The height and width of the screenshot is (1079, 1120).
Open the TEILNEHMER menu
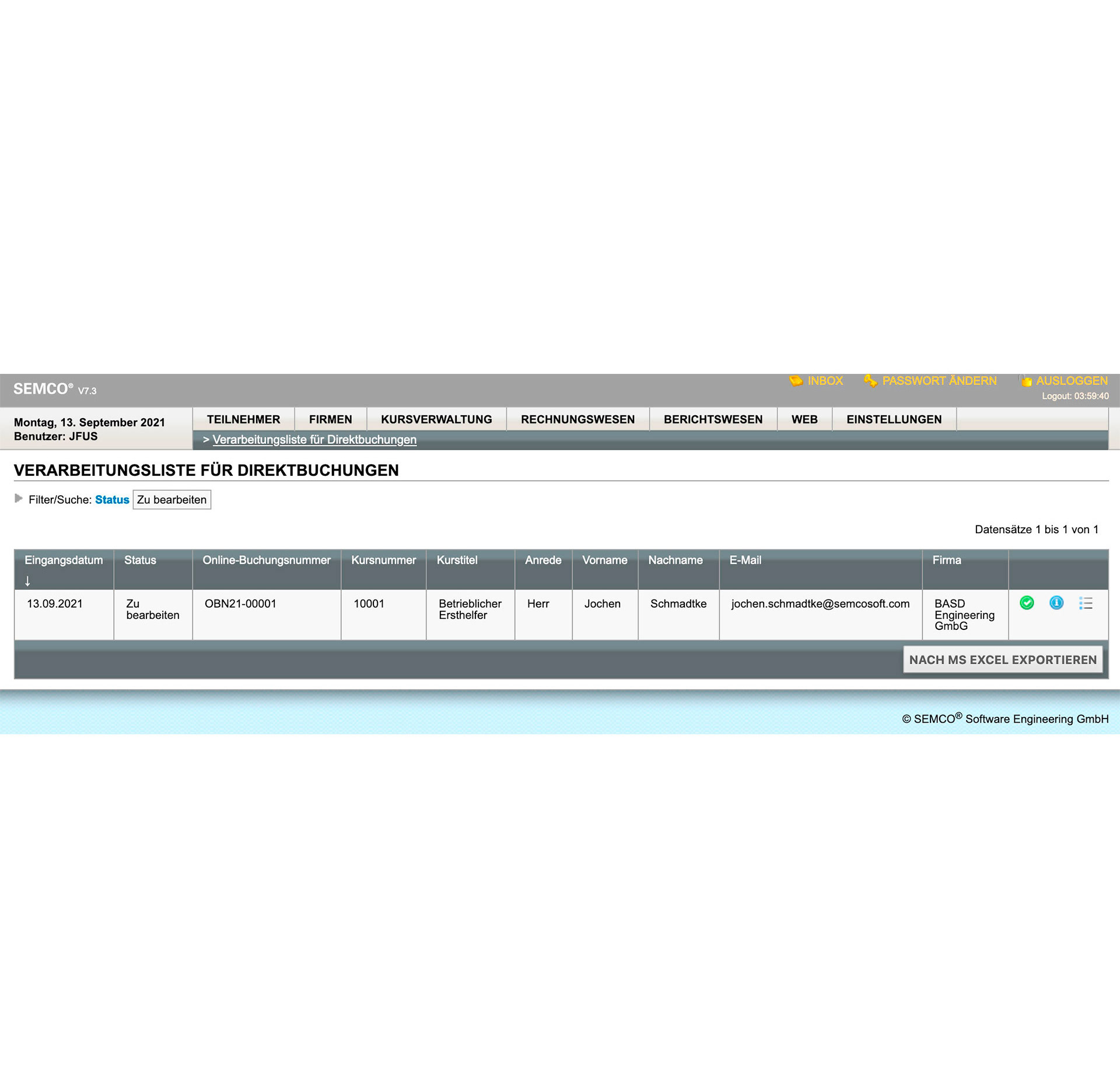(x=243, y=419)
